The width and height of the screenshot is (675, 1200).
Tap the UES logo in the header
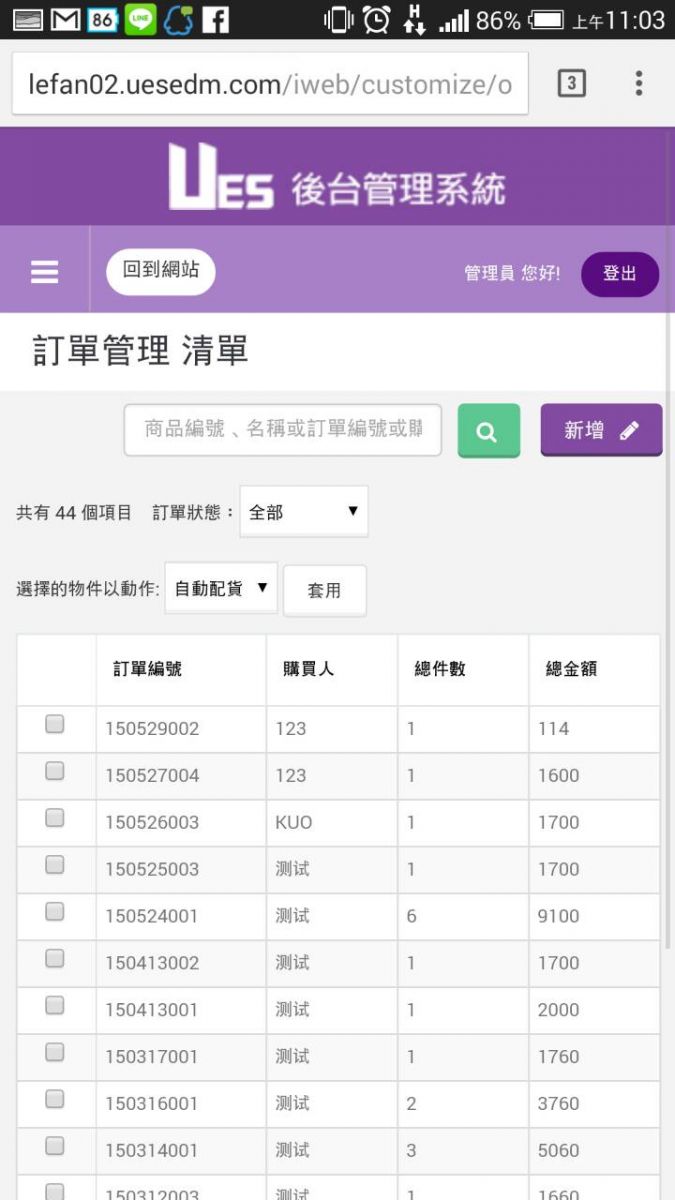pyautogui.click(x=221, y=178)
